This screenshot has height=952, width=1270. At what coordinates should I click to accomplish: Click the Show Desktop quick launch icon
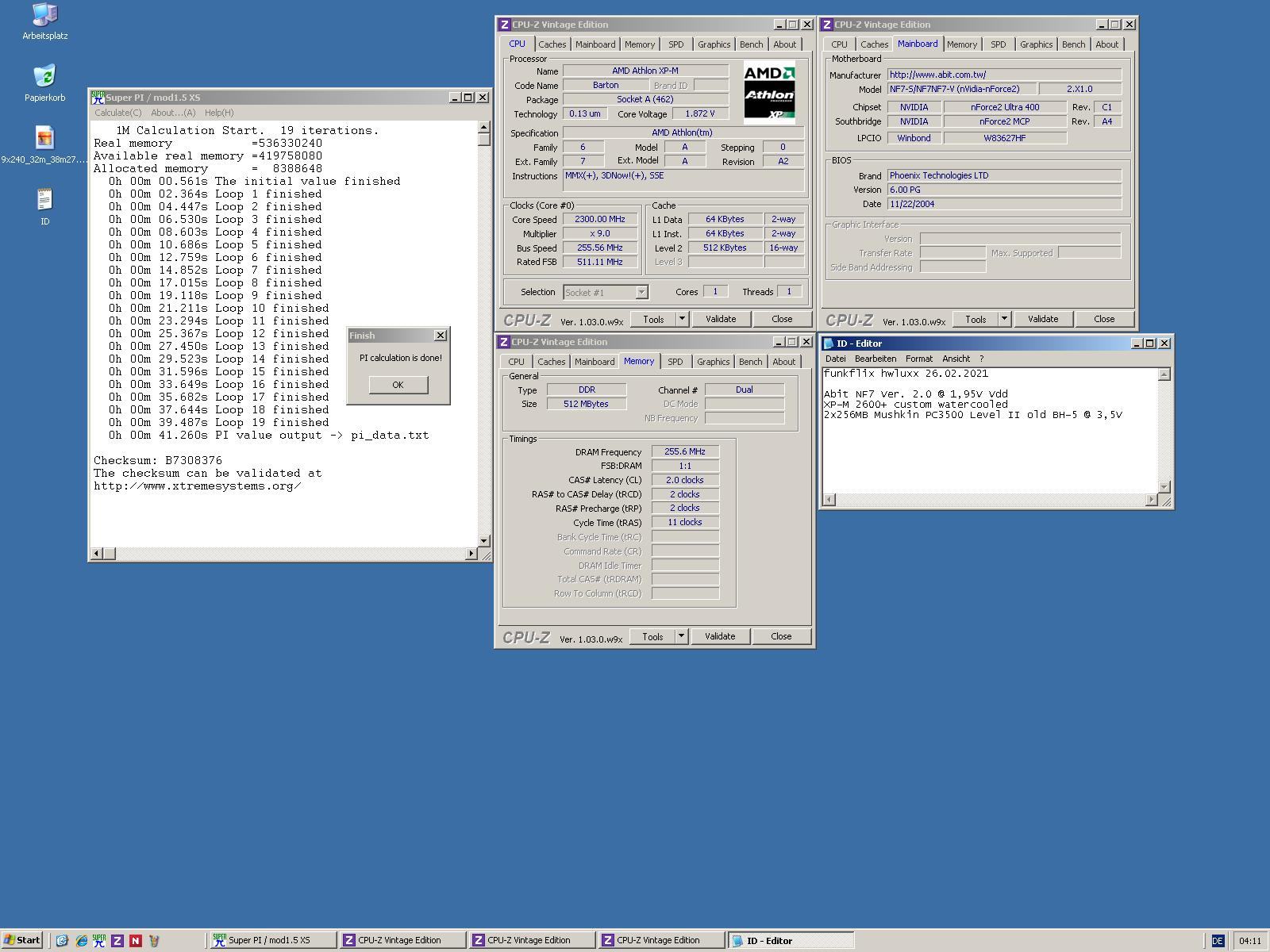click(62, 941)
